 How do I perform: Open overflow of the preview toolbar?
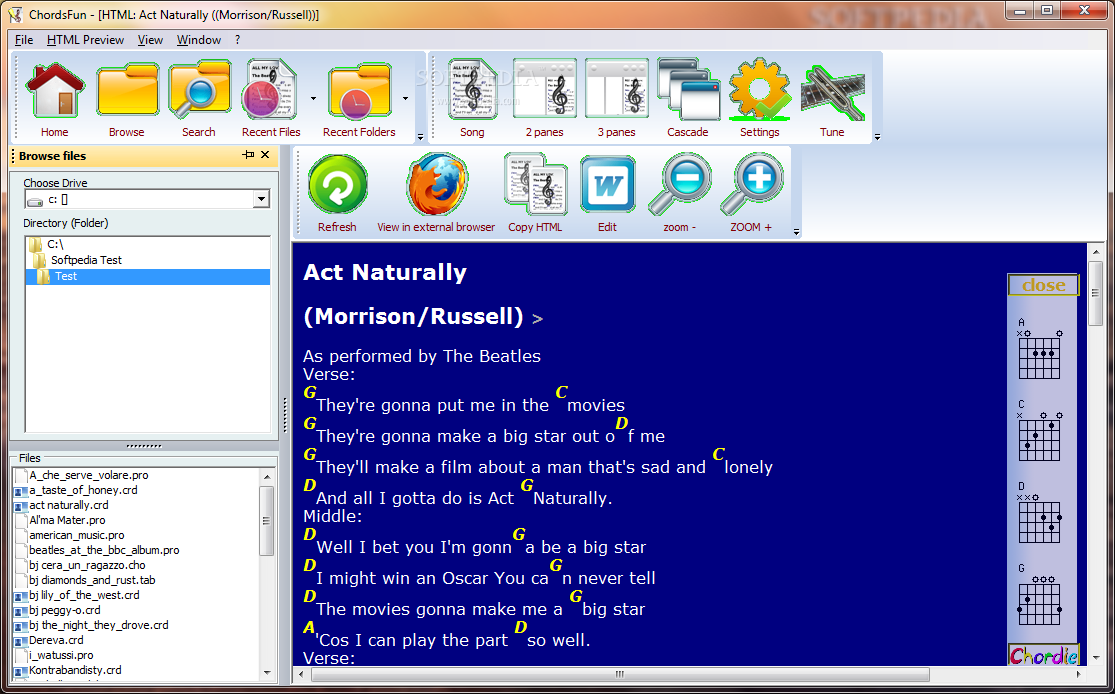(796, 232)
